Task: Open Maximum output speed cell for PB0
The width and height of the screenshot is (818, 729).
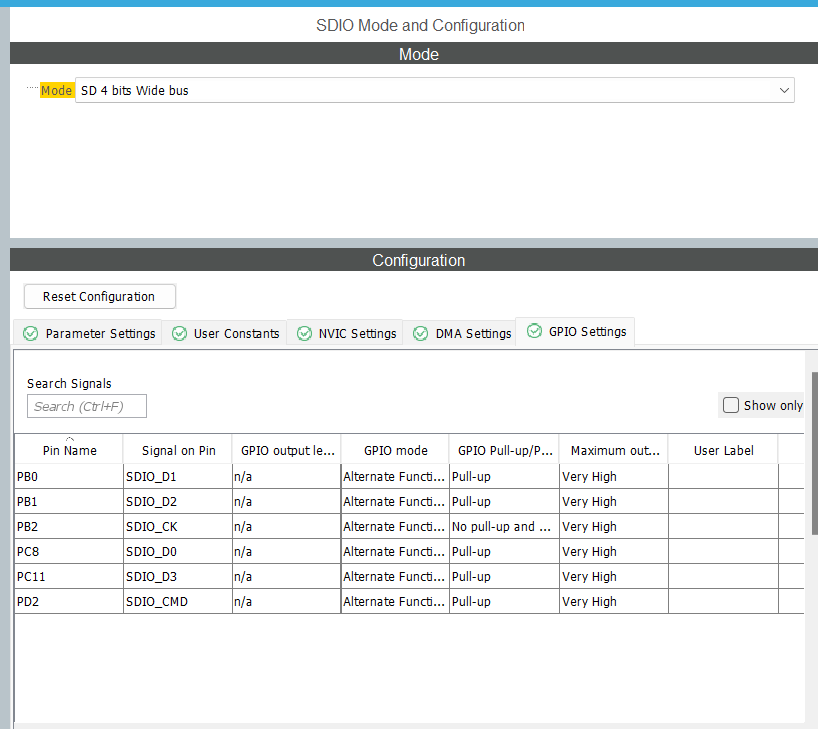Action: [612, 476]
